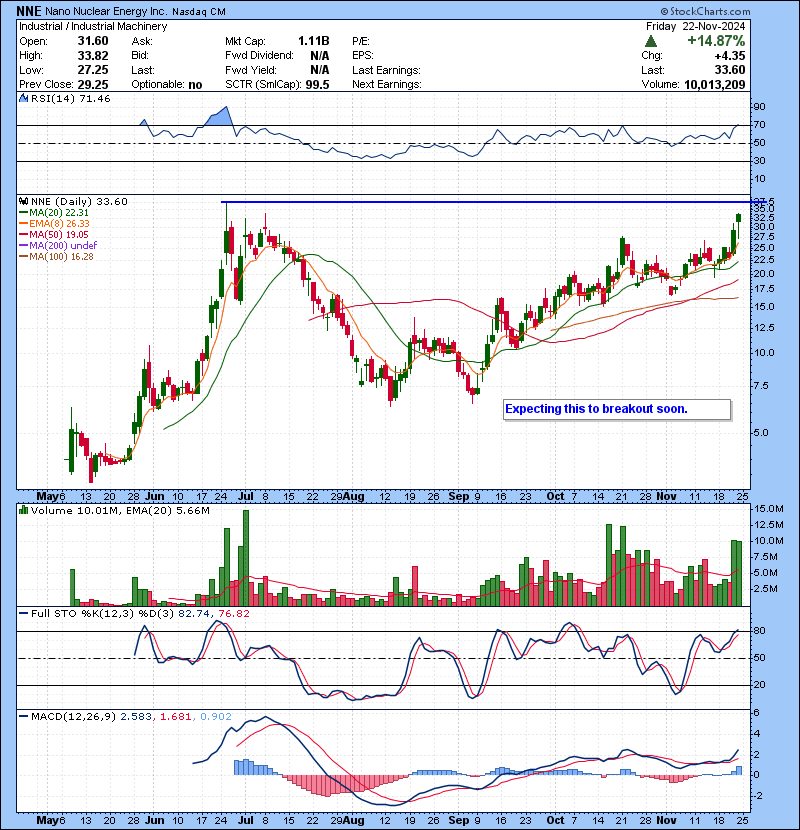Click the Fwd Dividend N/A value
Image resolution: width=800 pixels, height=830 pixels.
(x=320, y=56)
